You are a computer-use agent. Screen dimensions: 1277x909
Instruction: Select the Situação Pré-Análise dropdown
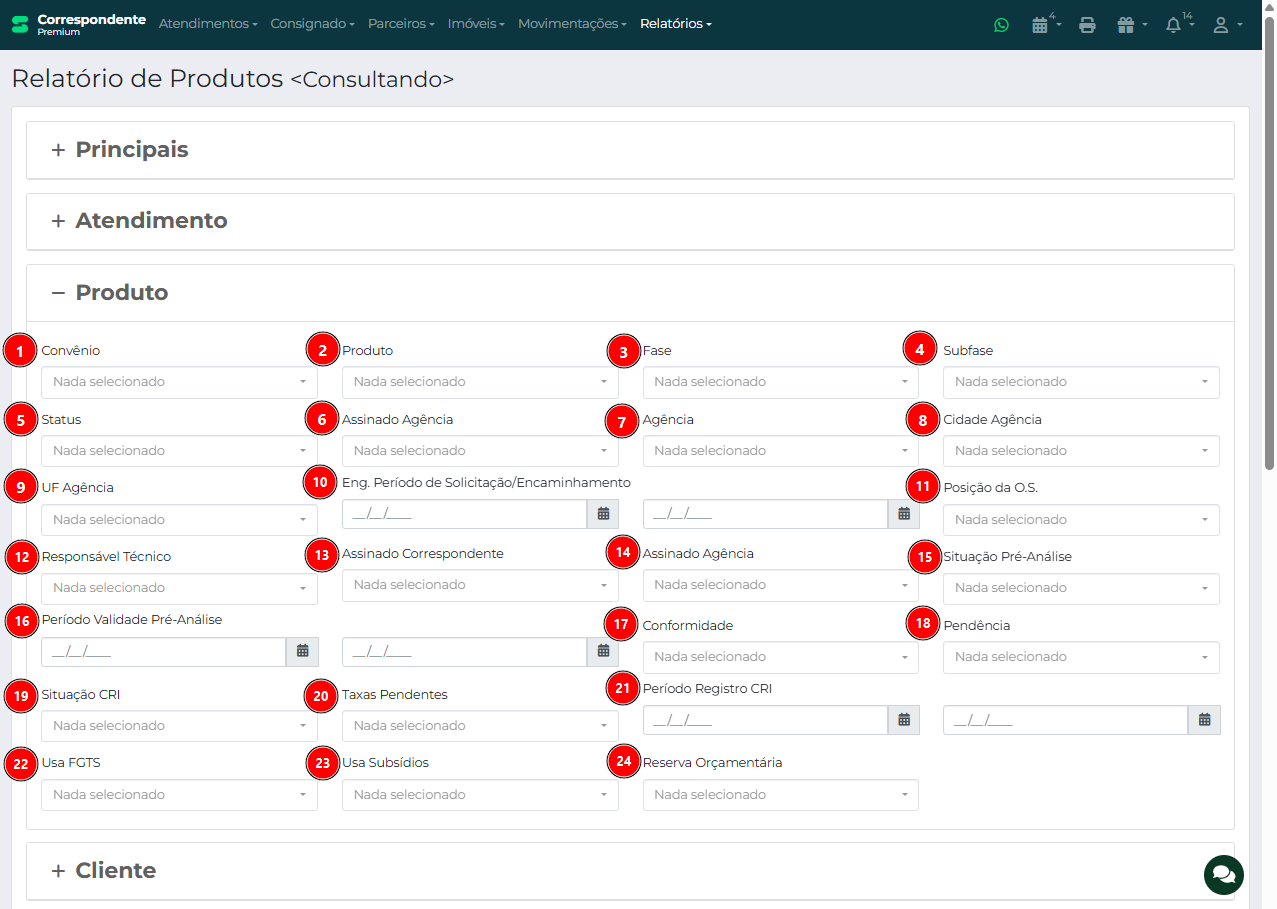tap(1080, 588)
